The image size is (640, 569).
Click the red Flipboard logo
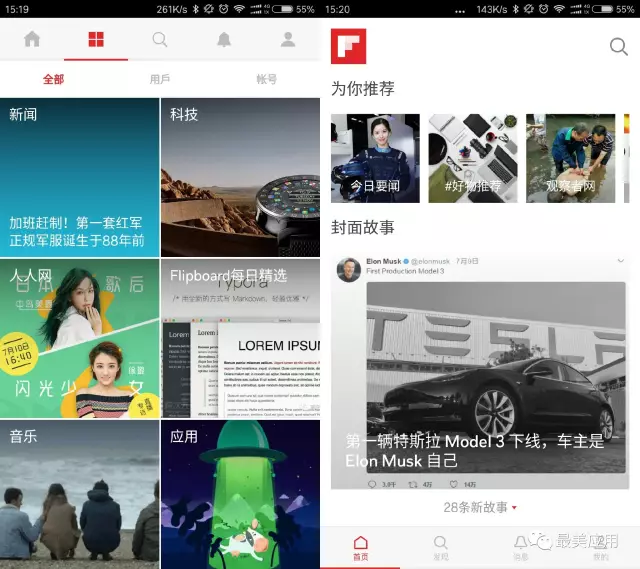click(348, 46)
